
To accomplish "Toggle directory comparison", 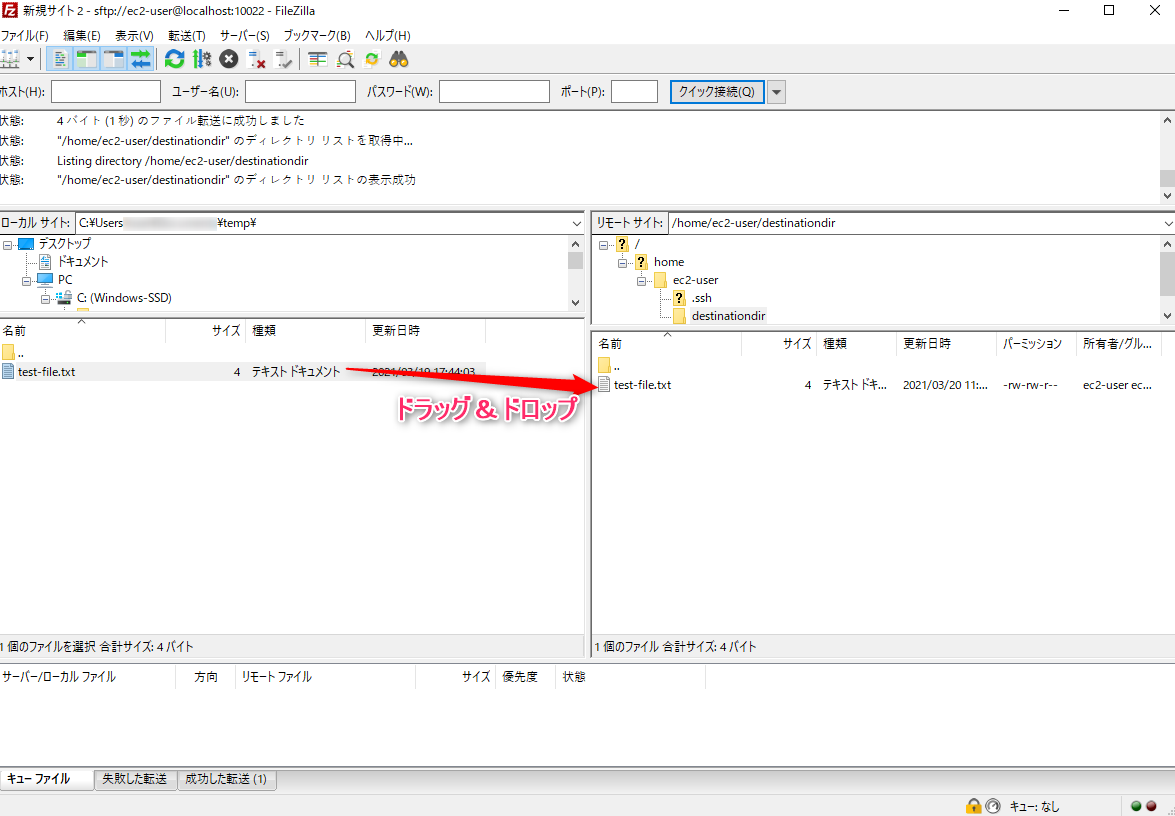I will pos(345,59).
